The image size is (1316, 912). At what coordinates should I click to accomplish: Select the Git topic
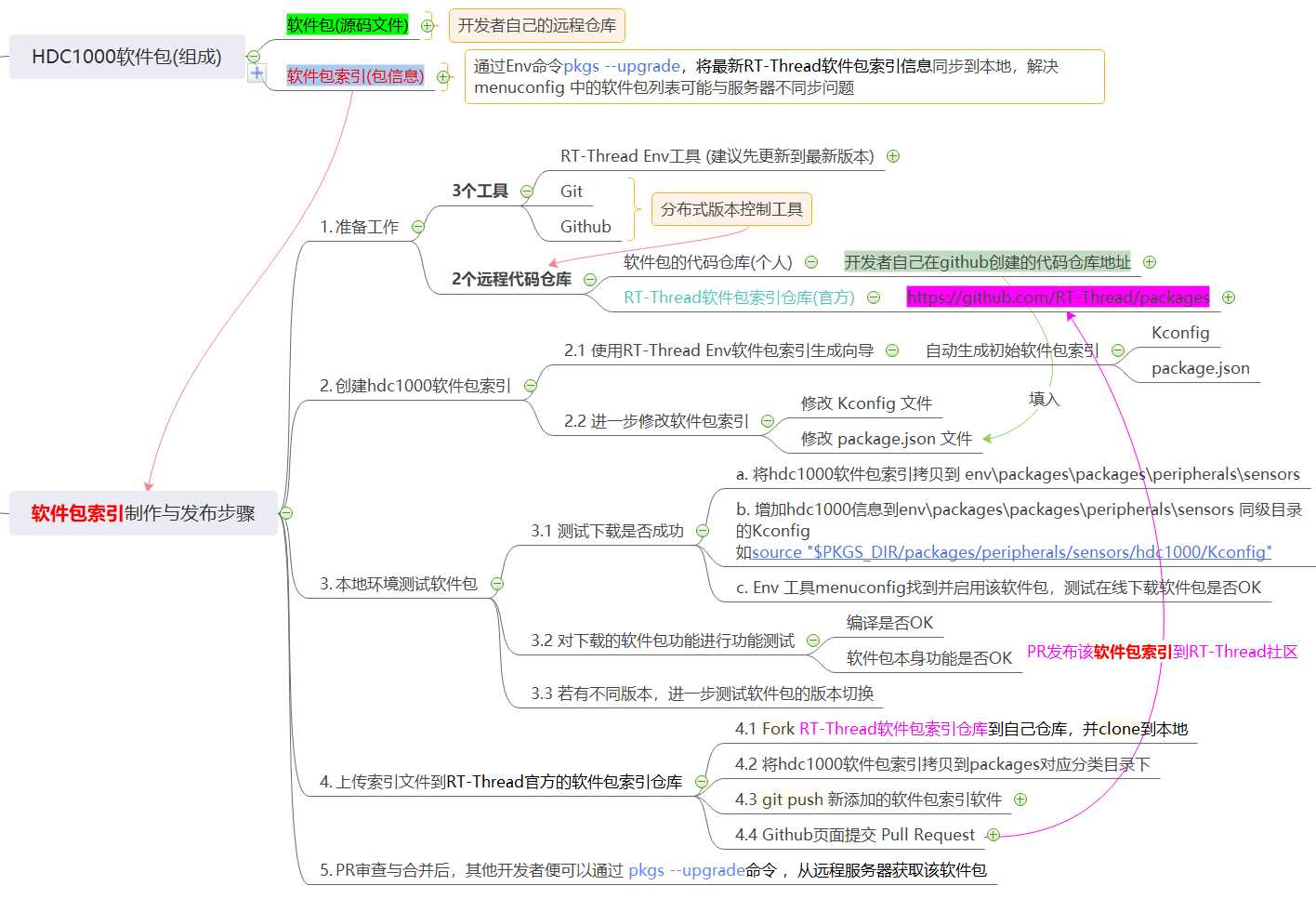click(x=572, y=192)
